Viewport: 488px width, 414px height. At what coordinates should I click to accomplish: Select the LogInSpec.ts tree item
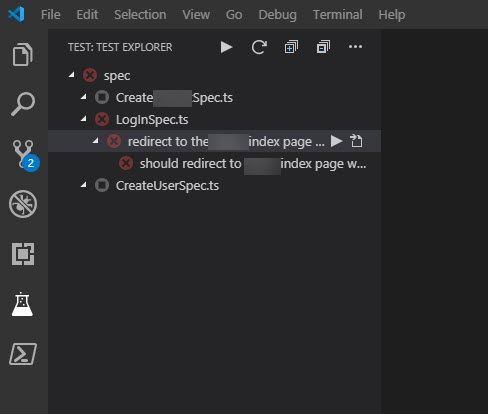pos(215,119)
